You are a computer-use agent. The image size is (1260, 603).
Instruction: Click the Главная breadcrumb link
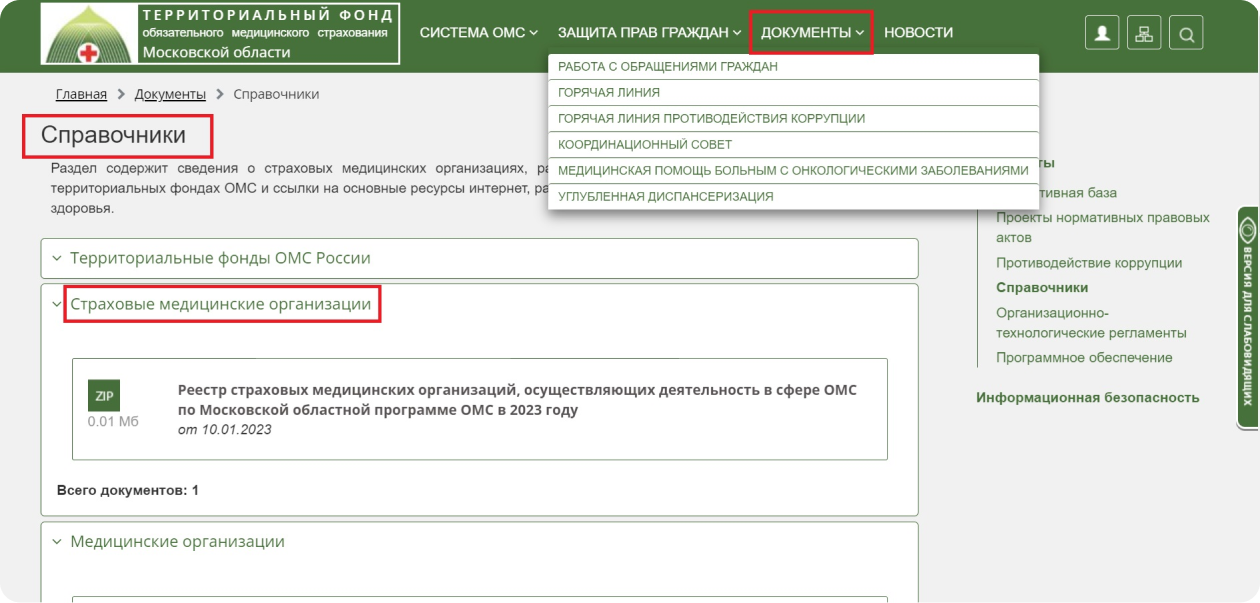81,95
